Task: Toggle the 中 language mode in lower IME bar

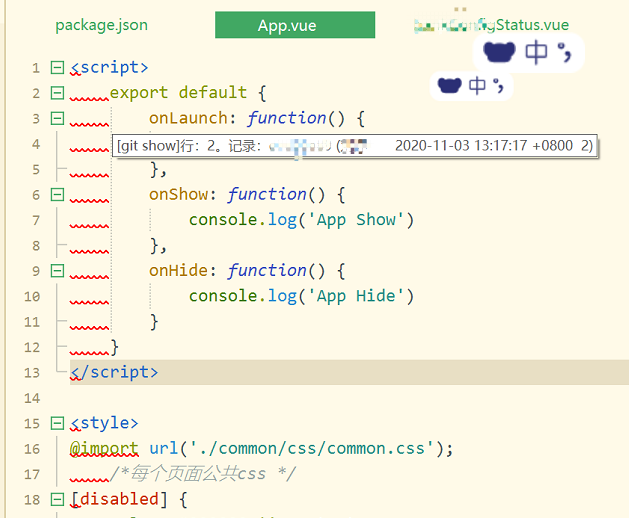Action: click(478, 86)
